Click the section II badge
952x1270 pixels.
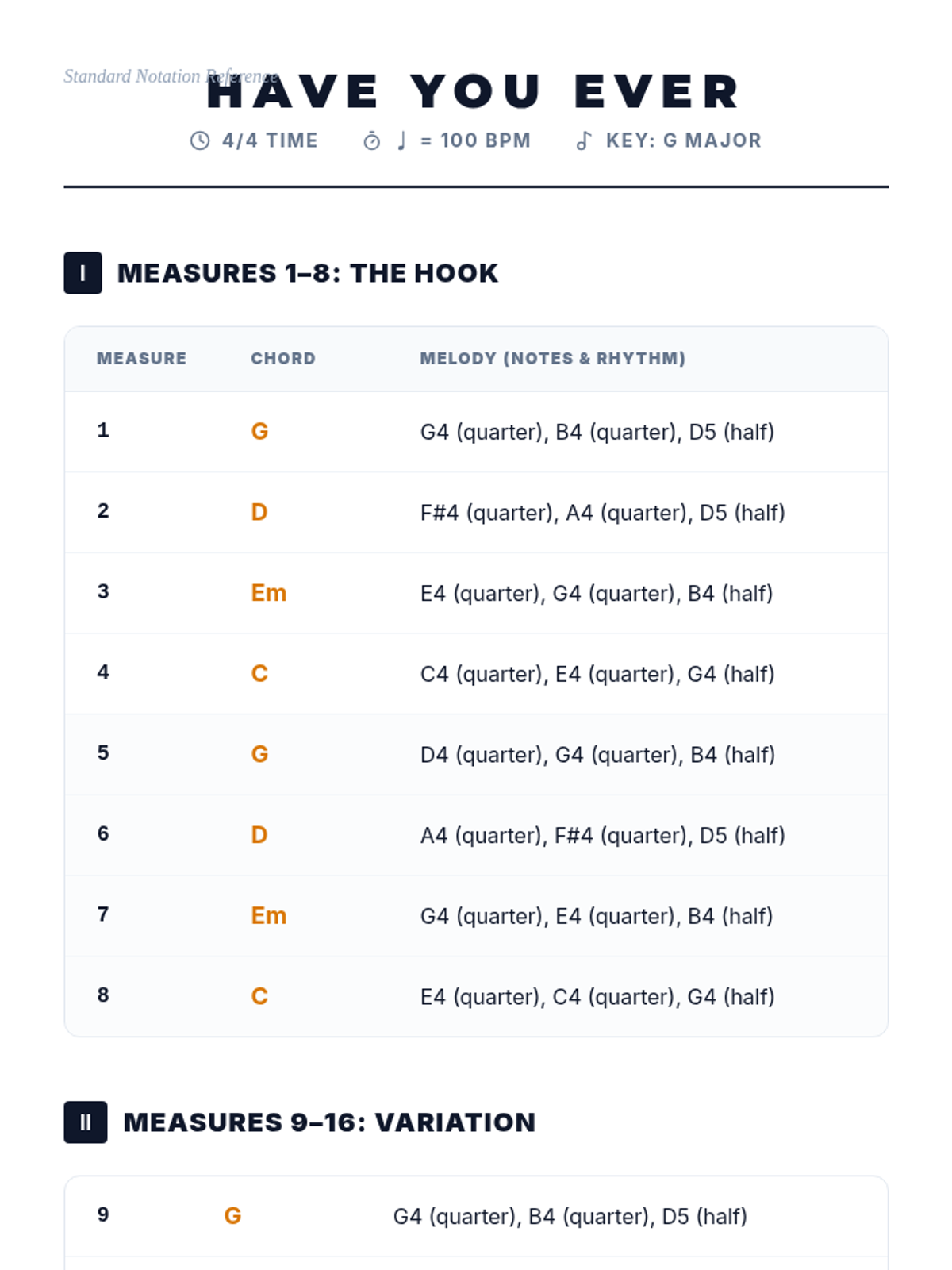(85, 1122)
